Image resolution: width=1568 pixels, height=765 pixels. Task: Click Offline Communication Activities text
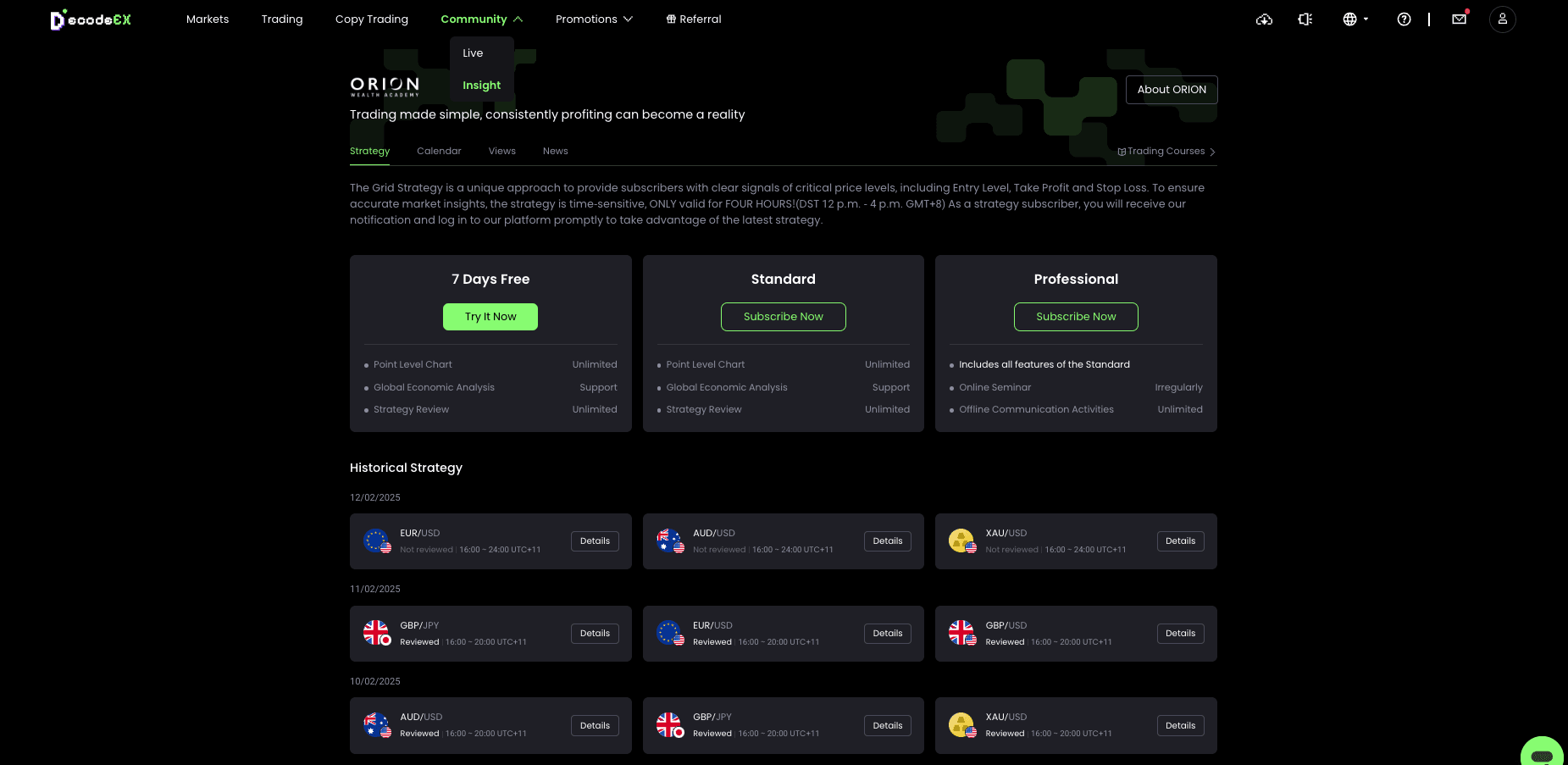(1036, 410)
